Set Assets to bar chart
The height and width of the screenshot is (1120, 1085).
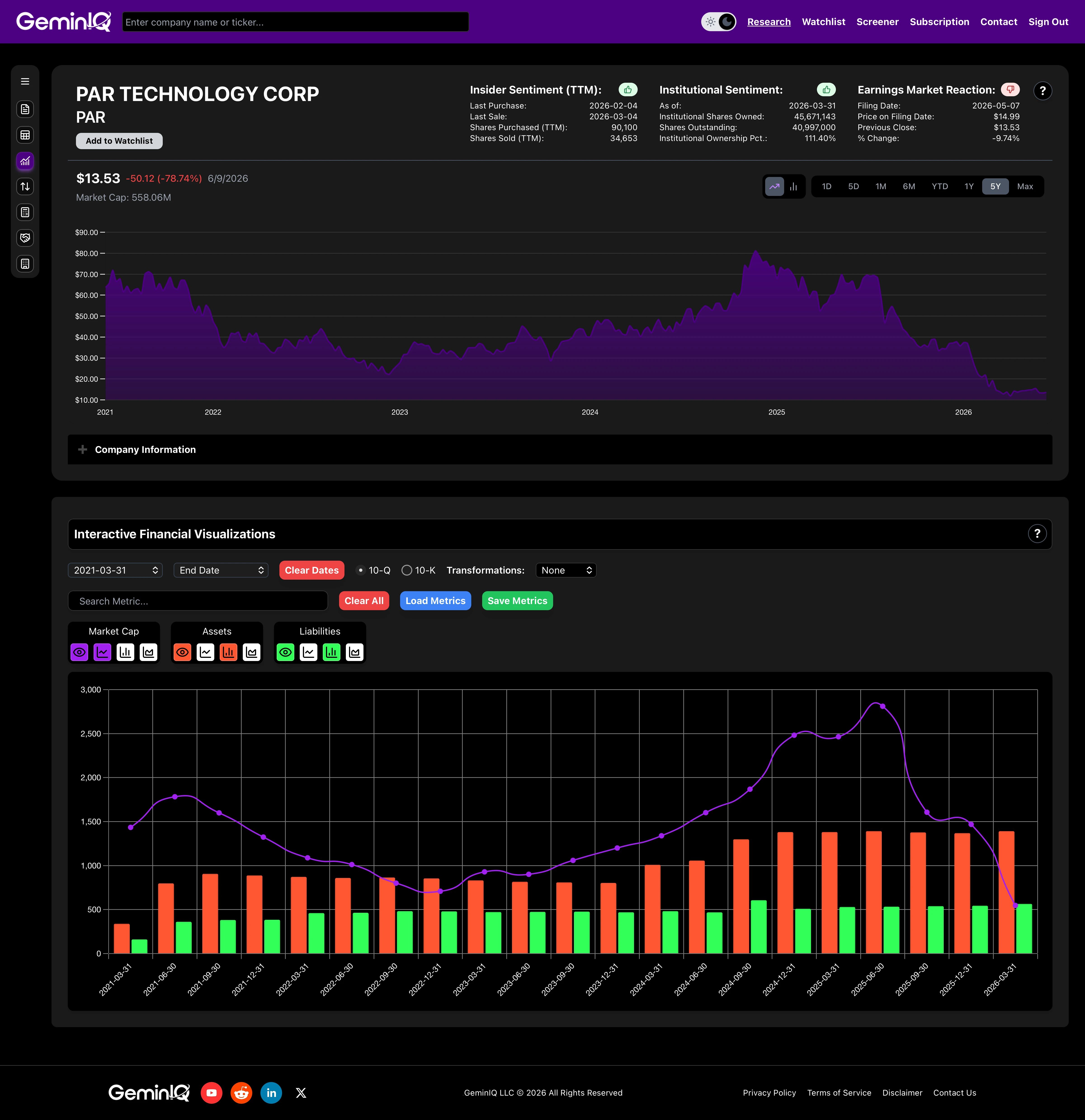(229, 652)
